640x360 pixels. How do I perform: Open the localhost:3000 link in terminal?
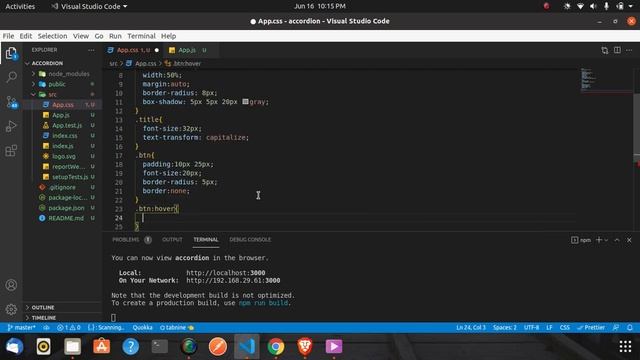pos(226,273)
